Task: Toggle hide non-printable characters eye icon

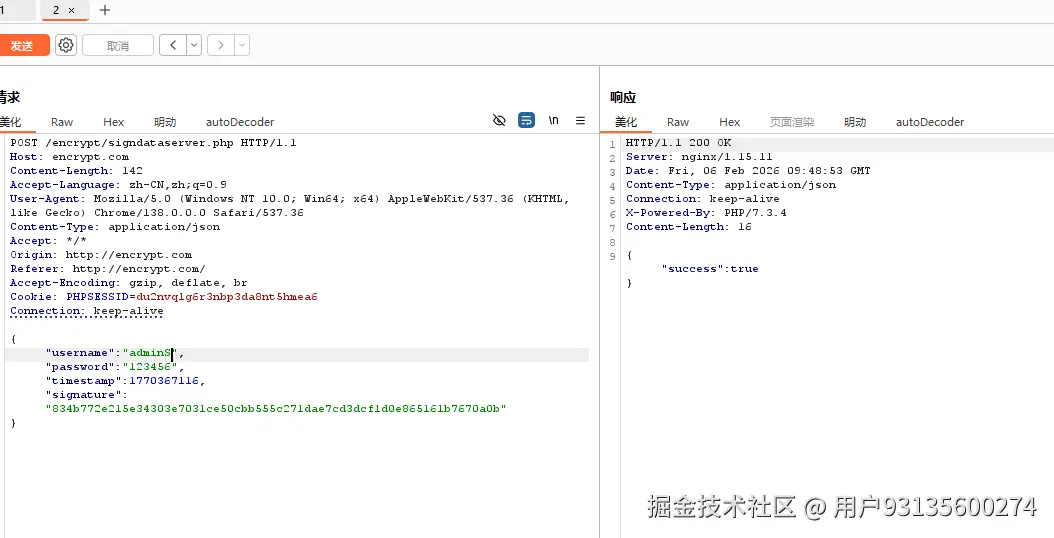Action: pyautogui.click(x=499, y=120)
